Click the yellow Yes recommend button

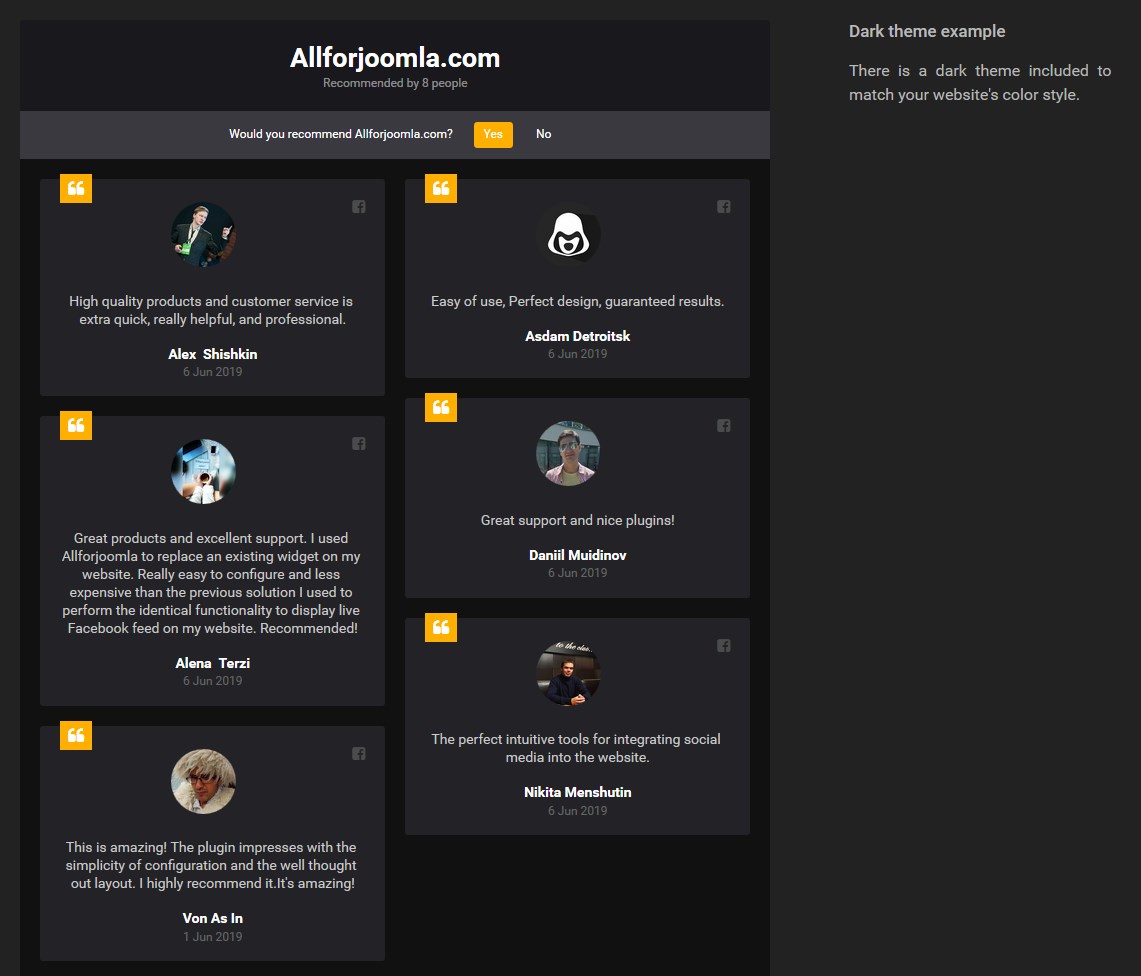[x=493, y=135]
